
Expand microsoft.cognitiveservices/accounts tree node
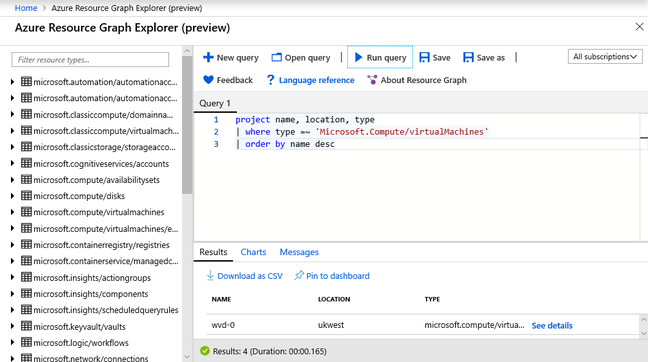(x=12, y=163)
